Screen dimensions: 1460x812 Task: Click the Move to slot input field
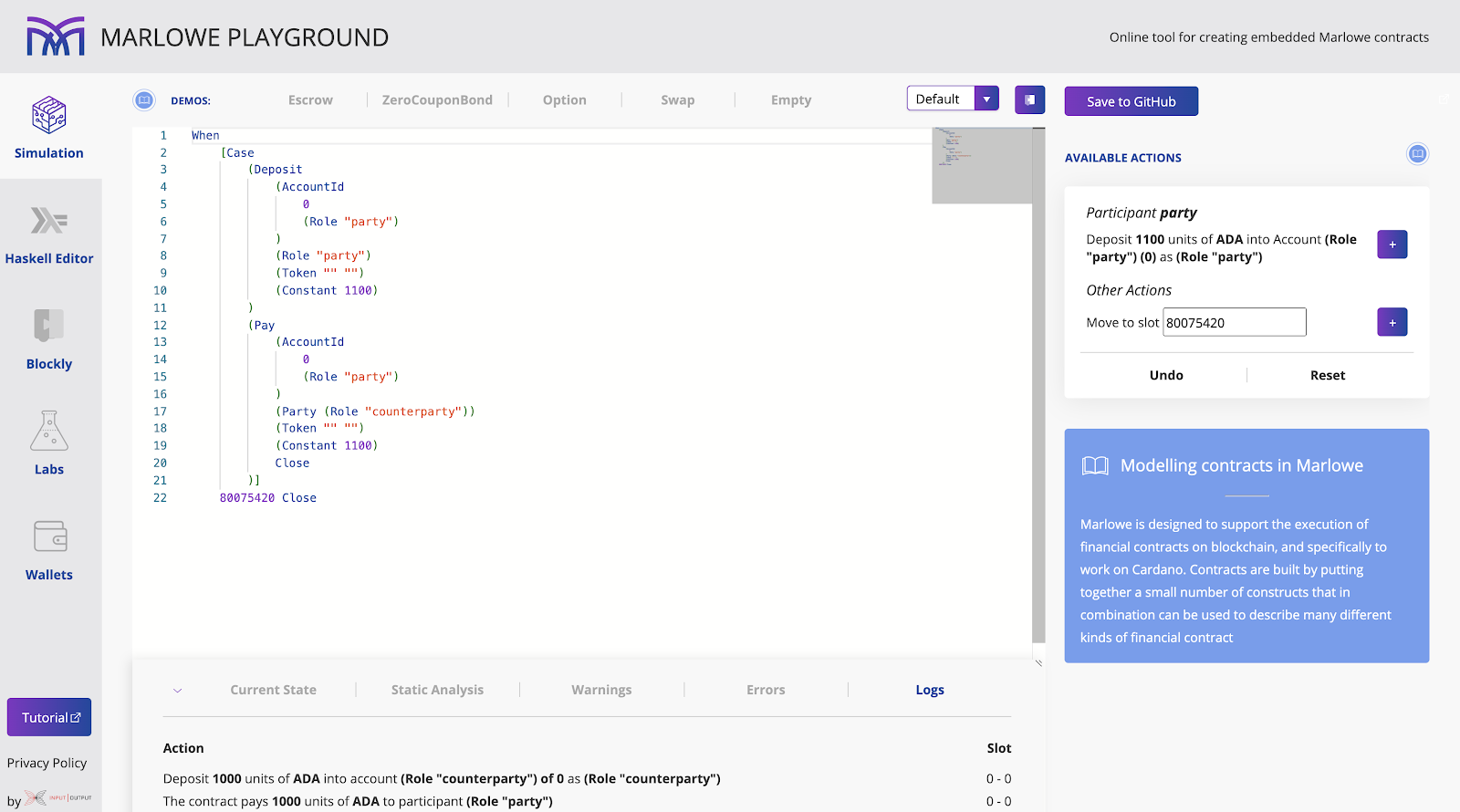point(1235,322)
